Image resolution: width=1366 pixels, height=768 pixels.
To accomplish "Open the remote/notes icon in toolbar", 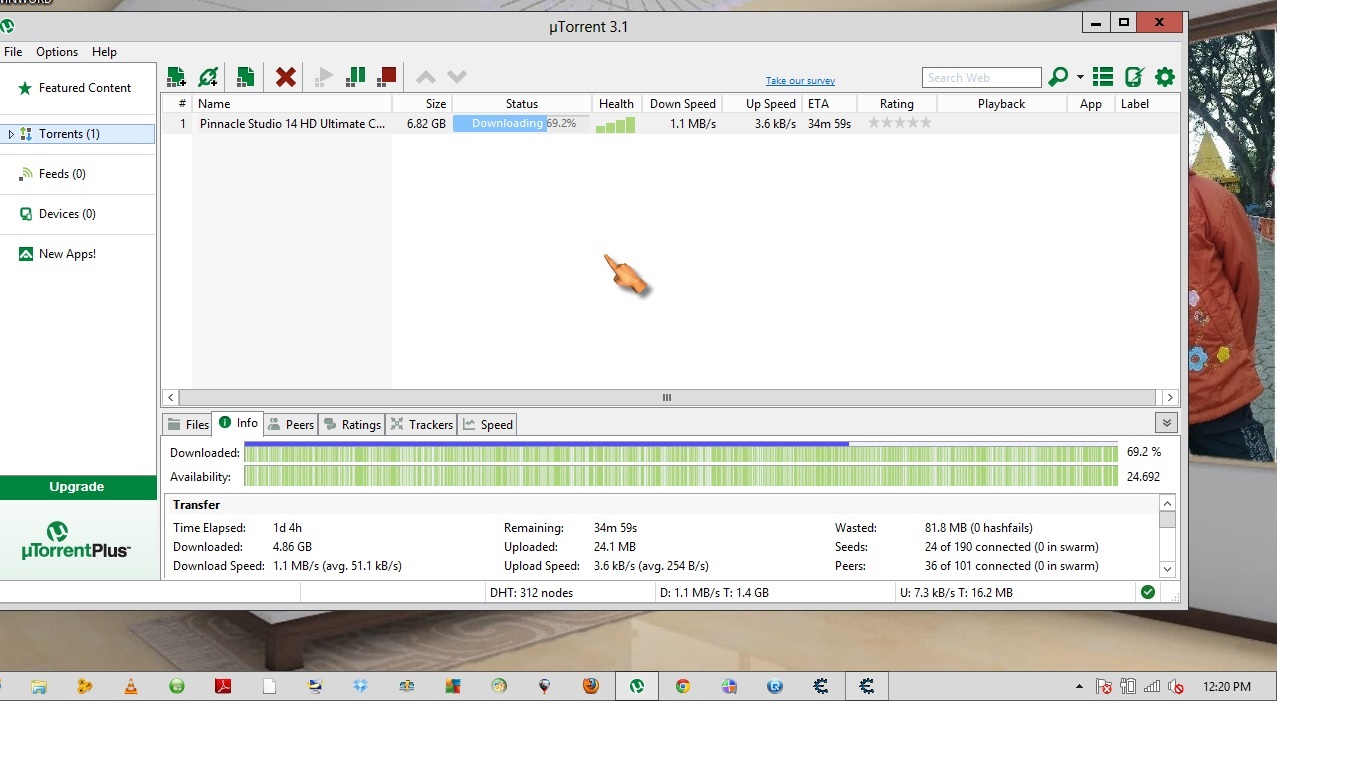I will pos(1134,77).
